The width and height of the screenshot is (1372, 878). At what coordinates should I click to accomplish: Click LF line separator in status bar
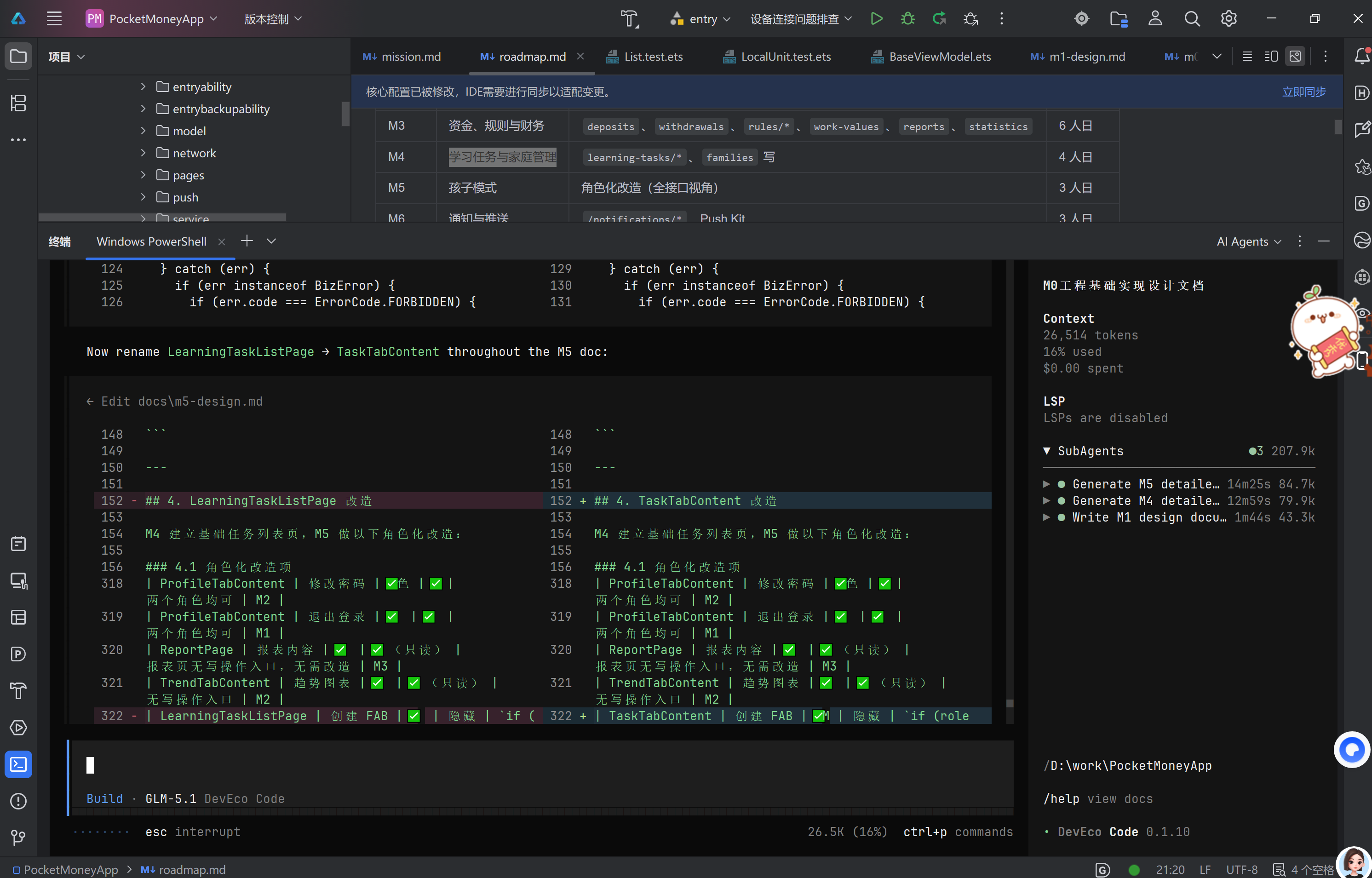(x=1205, y=869)
